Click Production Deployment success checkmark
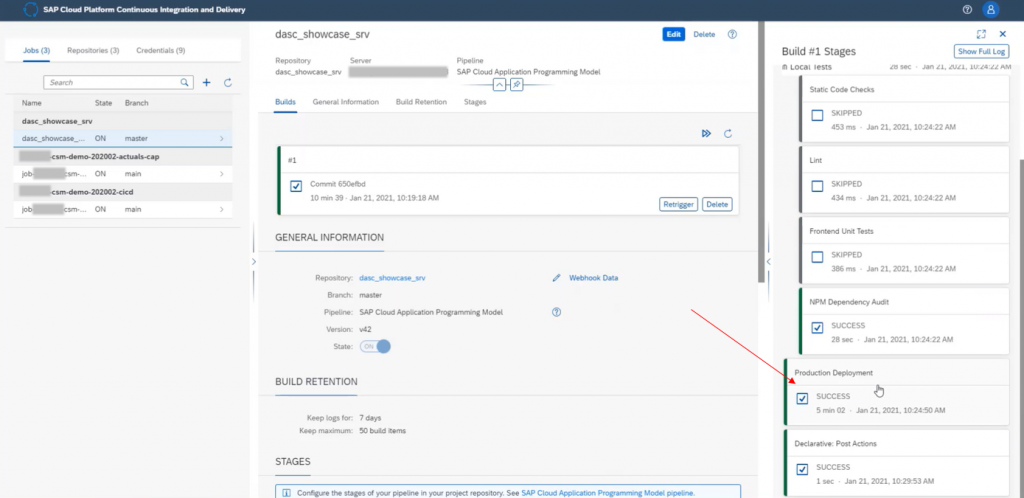Viewport: 1024px width, 498px height. pyautogui.click(x=803, y=399)
